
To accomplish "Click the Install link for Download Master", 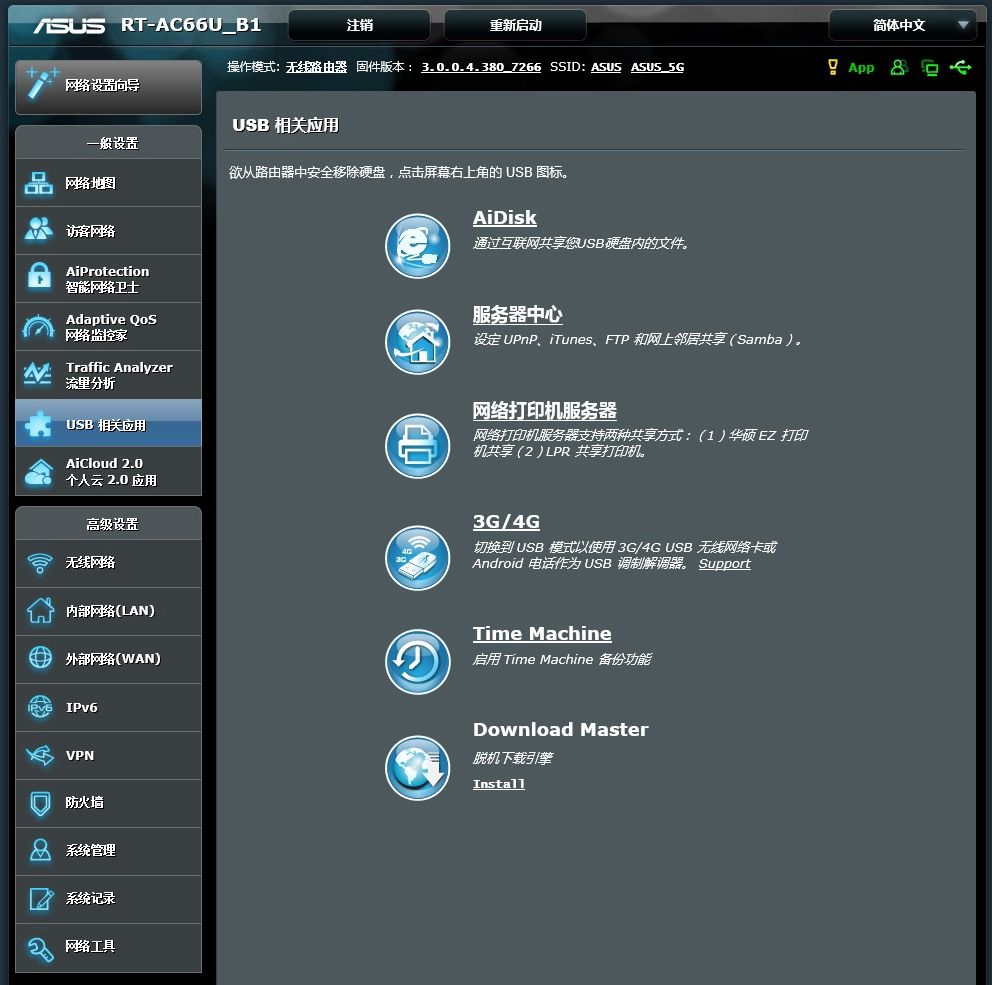I will 499,784.
